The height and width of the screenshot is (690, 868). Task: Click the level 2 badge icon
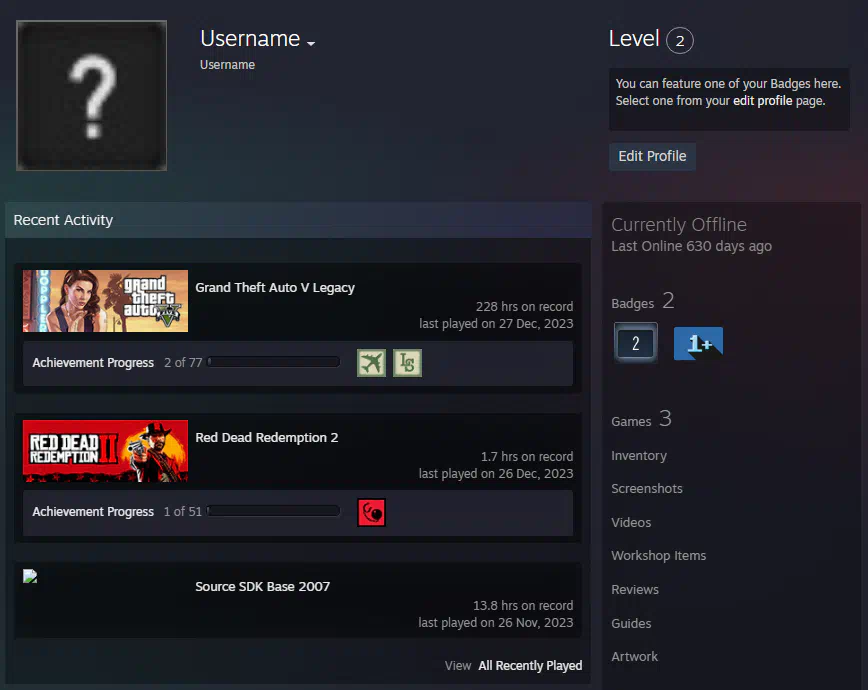point(636,343)
